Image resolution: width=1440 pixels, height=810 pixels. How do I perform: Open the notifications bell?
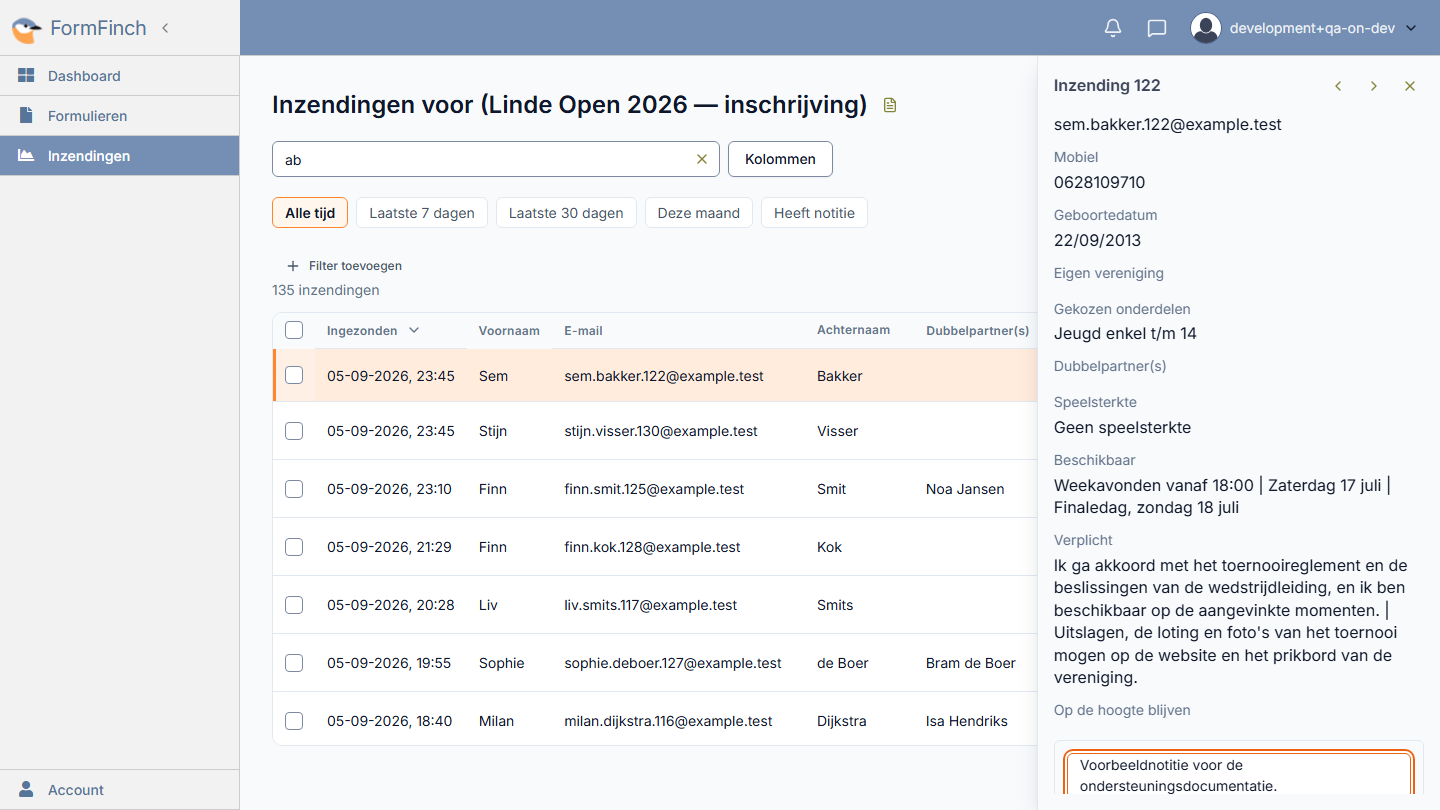click(1113, 28)
